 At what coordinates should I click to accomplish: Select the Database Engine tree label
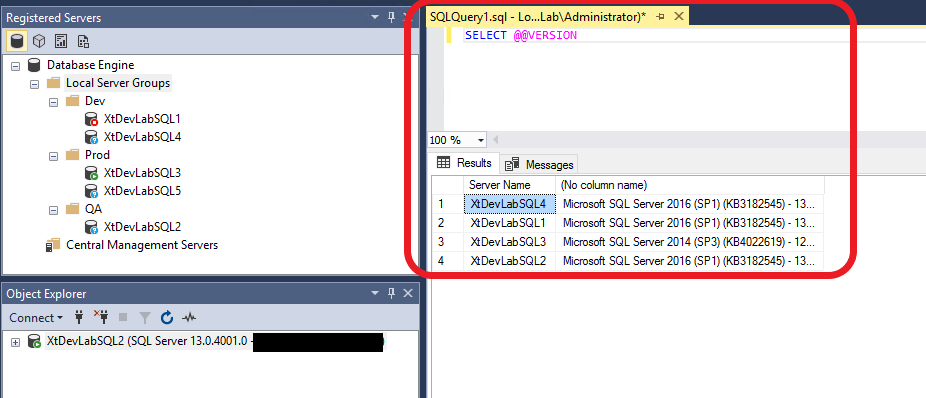[x=90, y=65]
